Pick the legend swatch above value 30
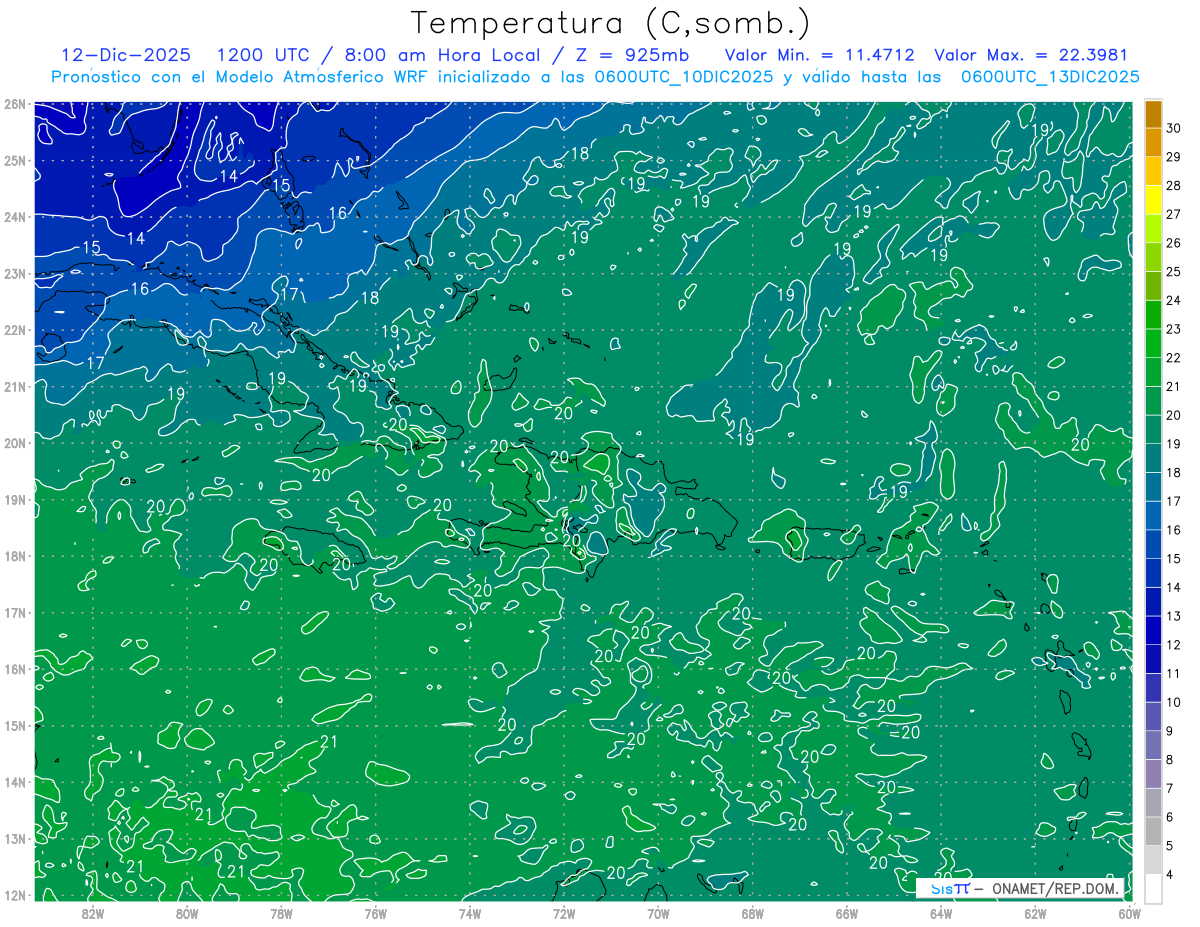Viewport: 1200px width, 927px height. [1153, 114]
